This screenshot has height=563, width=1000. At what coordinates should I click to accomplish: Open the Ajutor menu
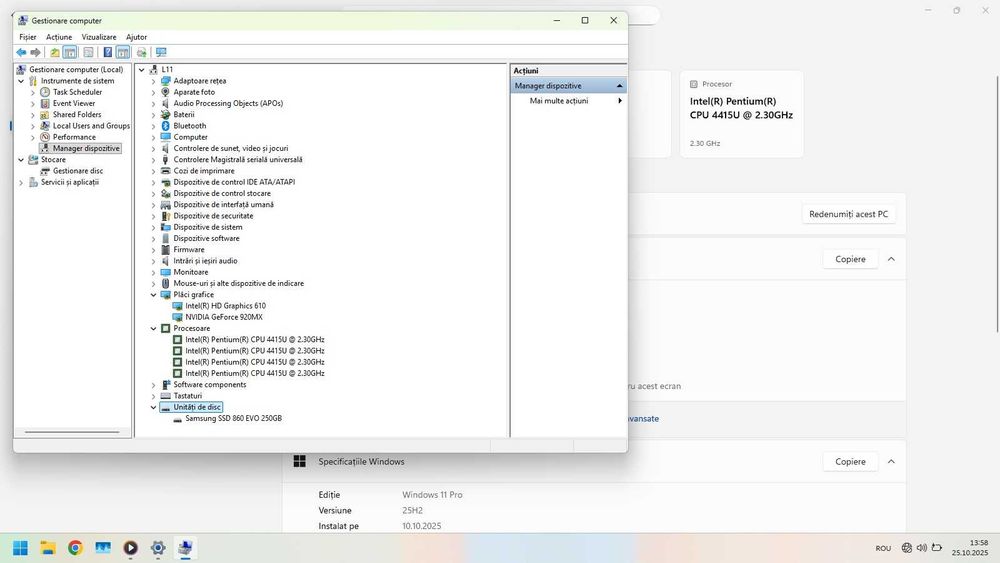click(x=136, y=37)
